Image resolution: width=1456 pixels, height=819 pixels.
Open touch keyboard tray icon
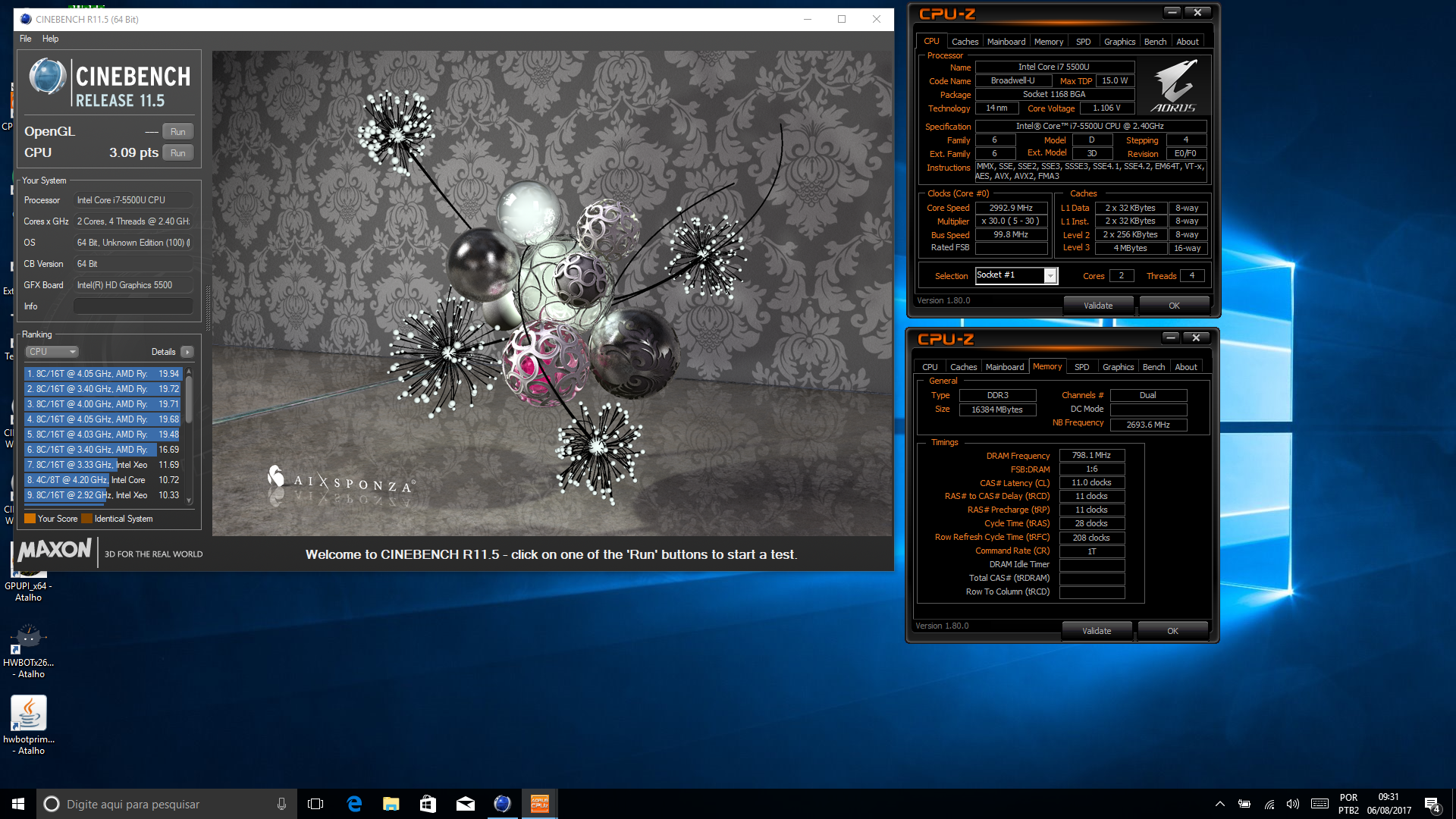[x=1319, y=804]
